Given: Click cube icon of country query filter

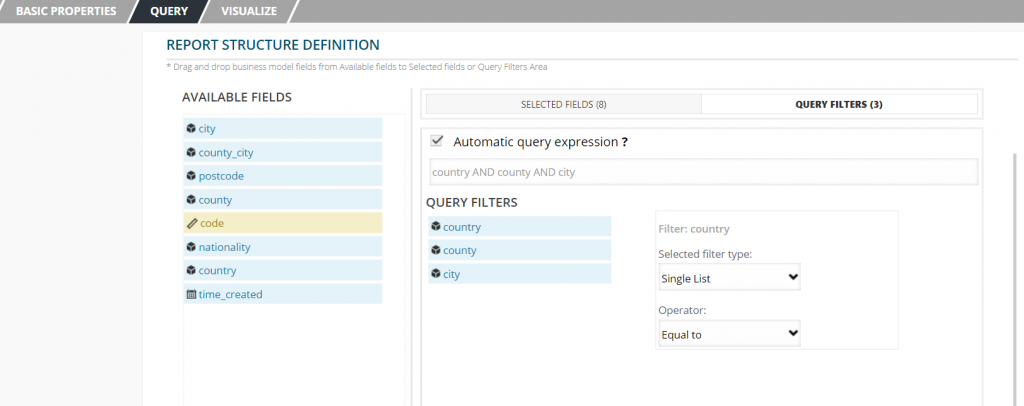Looking at the screenshot, I should pos(436,226).
